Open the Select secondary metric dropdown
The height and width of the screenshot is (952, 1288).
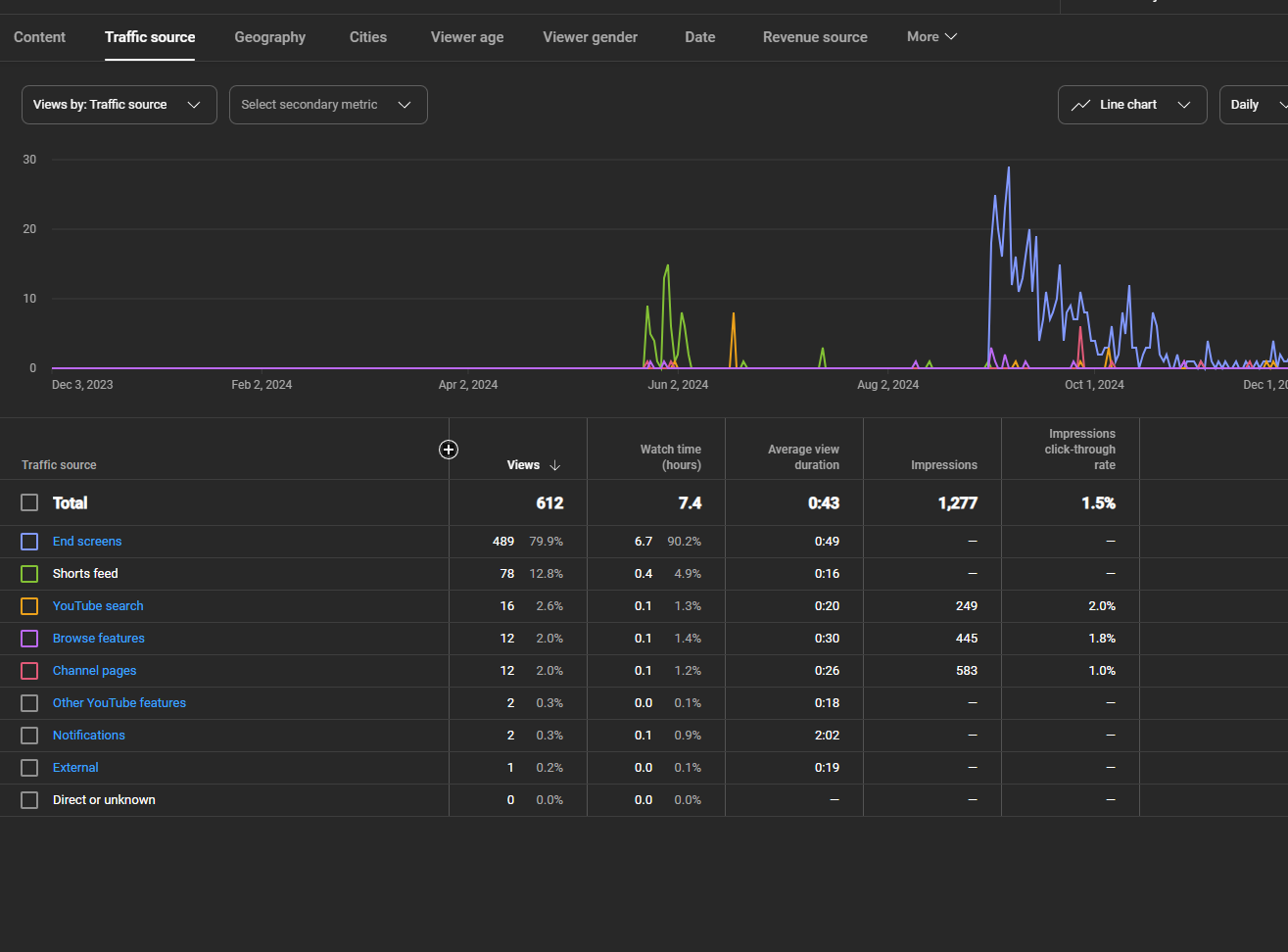pos(328,105)
